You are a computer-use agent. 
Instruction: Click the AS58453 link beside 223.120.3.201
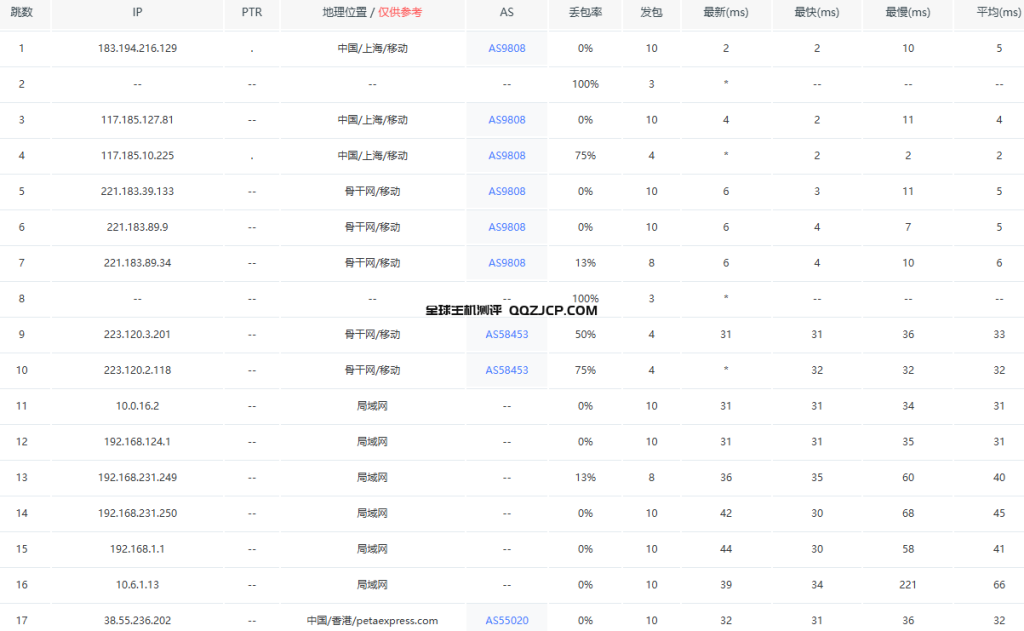(506, 334)
